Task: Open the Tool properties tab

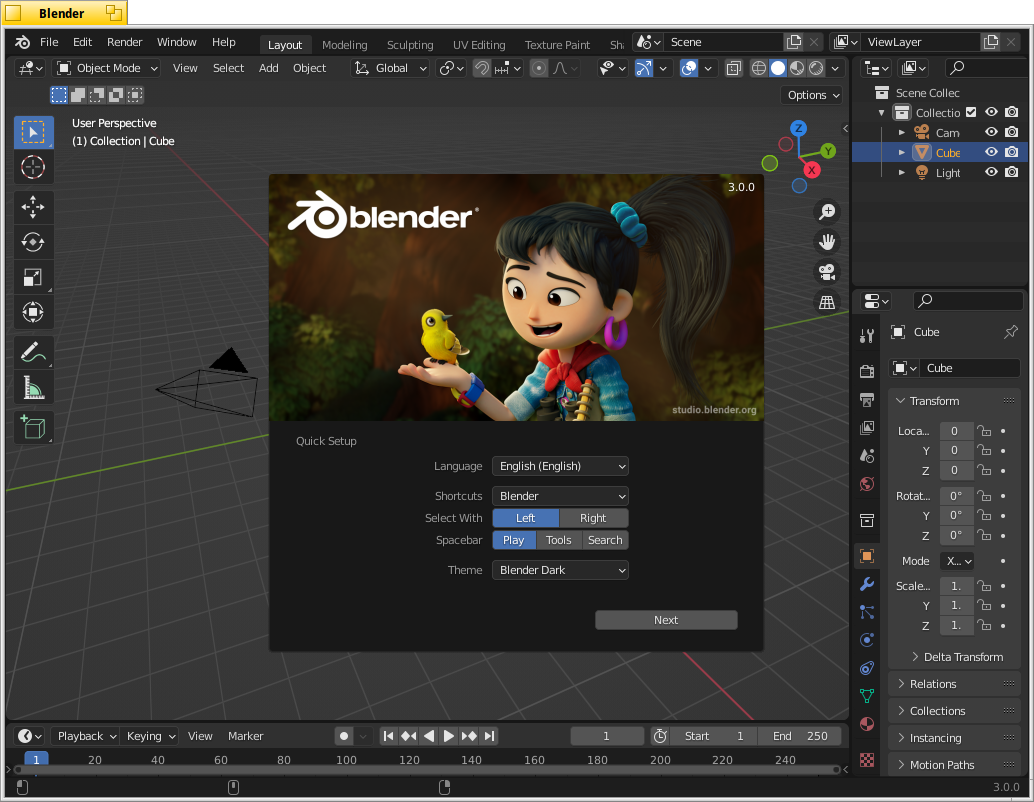Action: pyautogui.click(x=867, y=336)
